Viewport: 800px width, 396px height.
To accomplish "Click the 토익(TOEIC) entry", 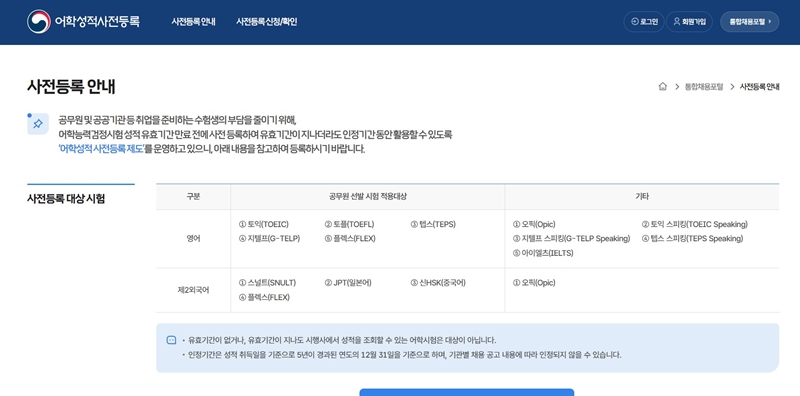I will point(264,224).
